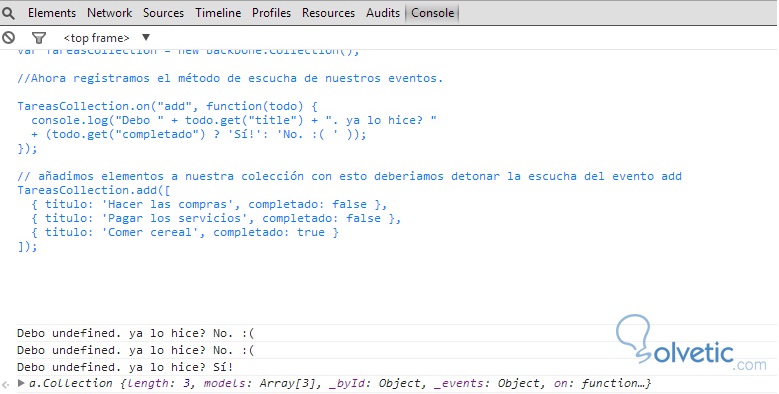The image size is (779, 394).
Task: Go to the Profiles tab
Action: point(271,13)
